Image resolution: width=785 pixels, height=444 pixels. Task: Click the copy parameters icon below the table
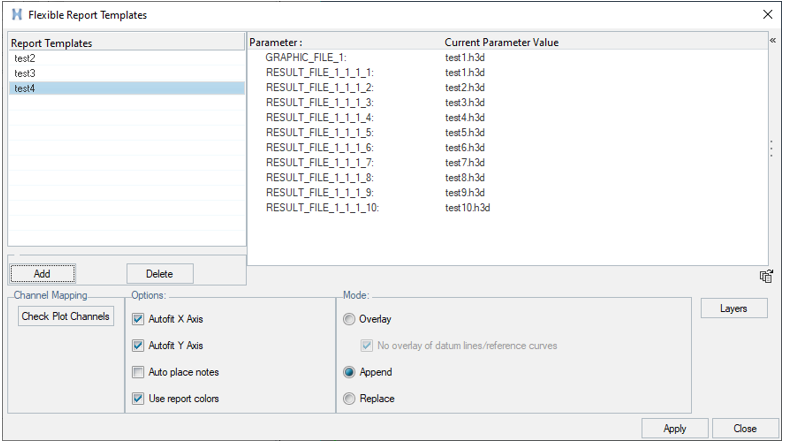pos(766,276)
